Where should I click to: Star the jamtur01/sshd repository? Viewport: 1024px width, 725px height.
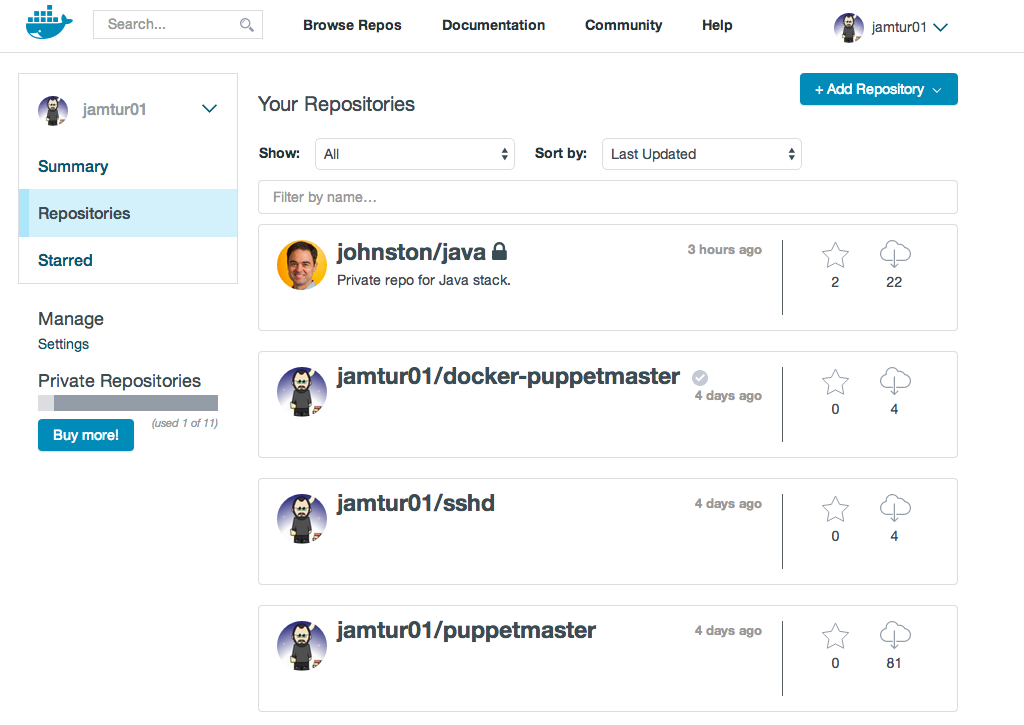tap(835, 509)
